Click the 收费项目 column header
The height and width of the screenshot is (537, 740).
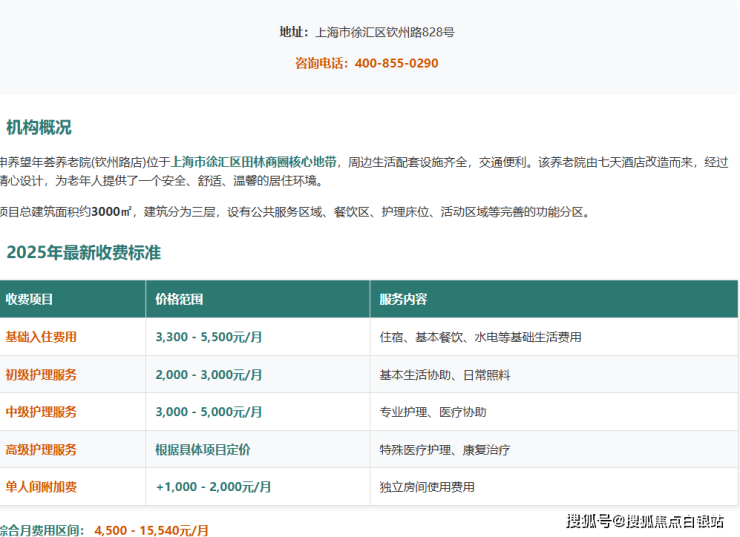[30, 299]
